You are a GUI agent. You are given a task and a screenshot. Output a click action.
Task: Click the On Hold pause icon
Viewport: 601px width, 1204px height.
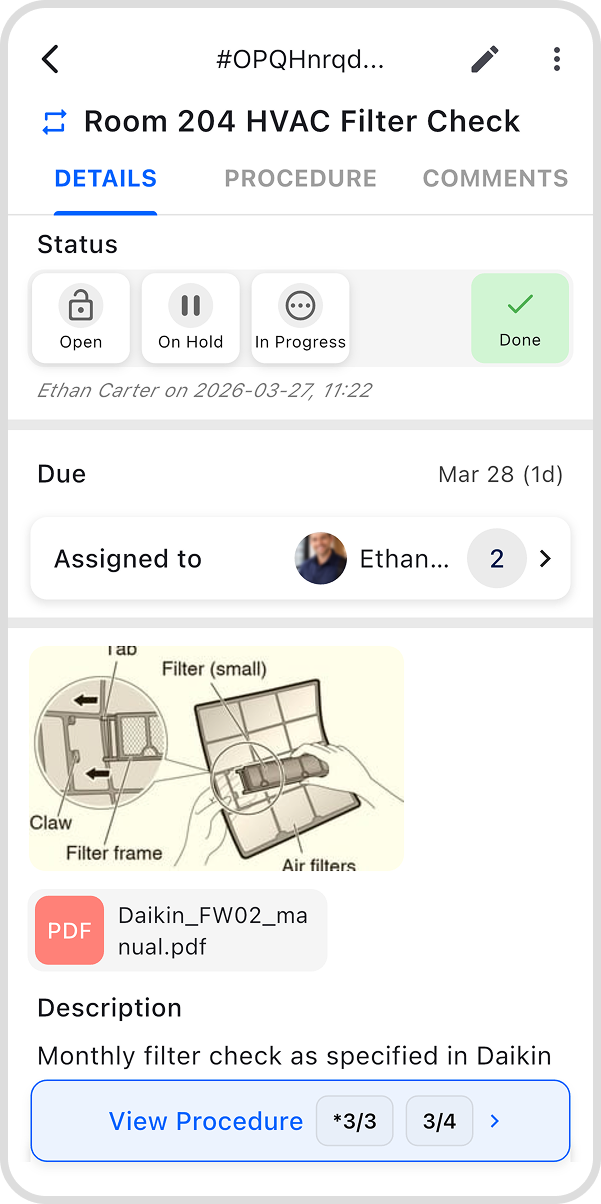pos(190,304)
